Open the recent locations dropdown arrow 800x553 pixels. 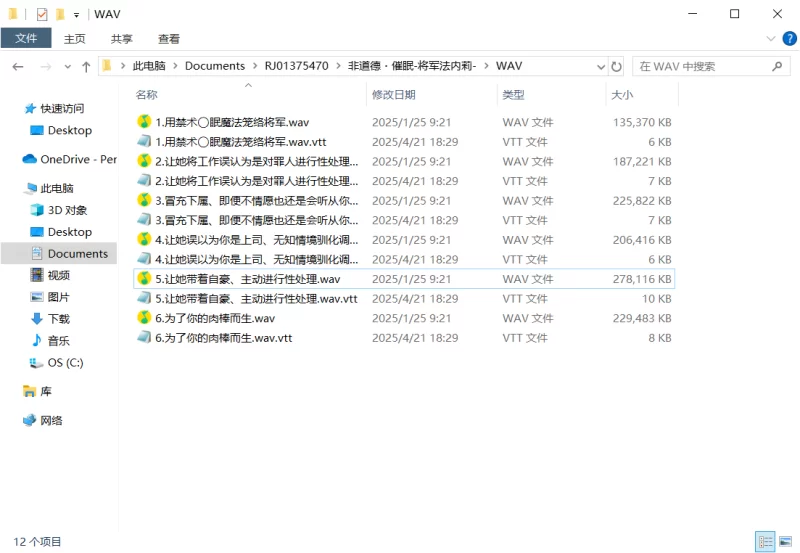66,66
